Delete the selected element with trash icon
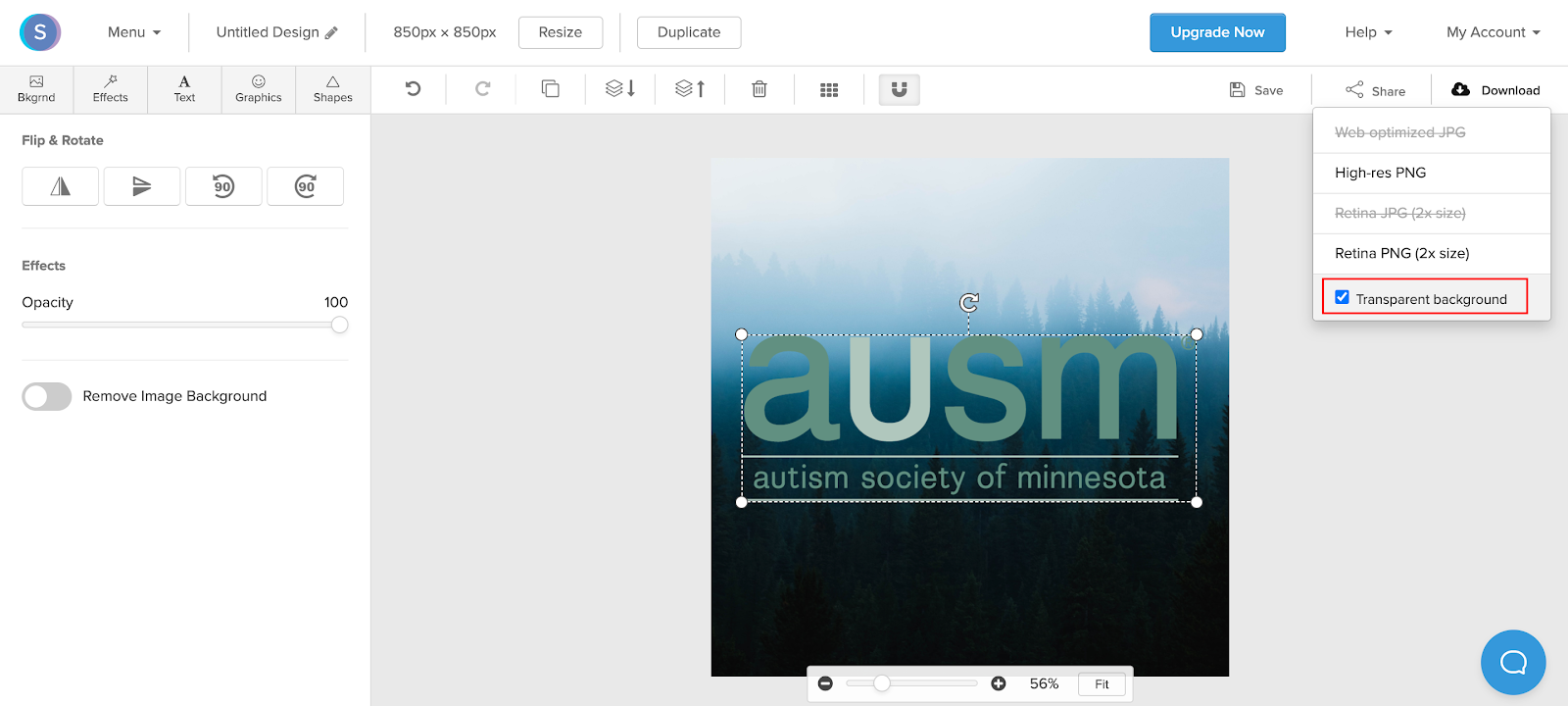Screen dimensions: 1568x706 759,89
